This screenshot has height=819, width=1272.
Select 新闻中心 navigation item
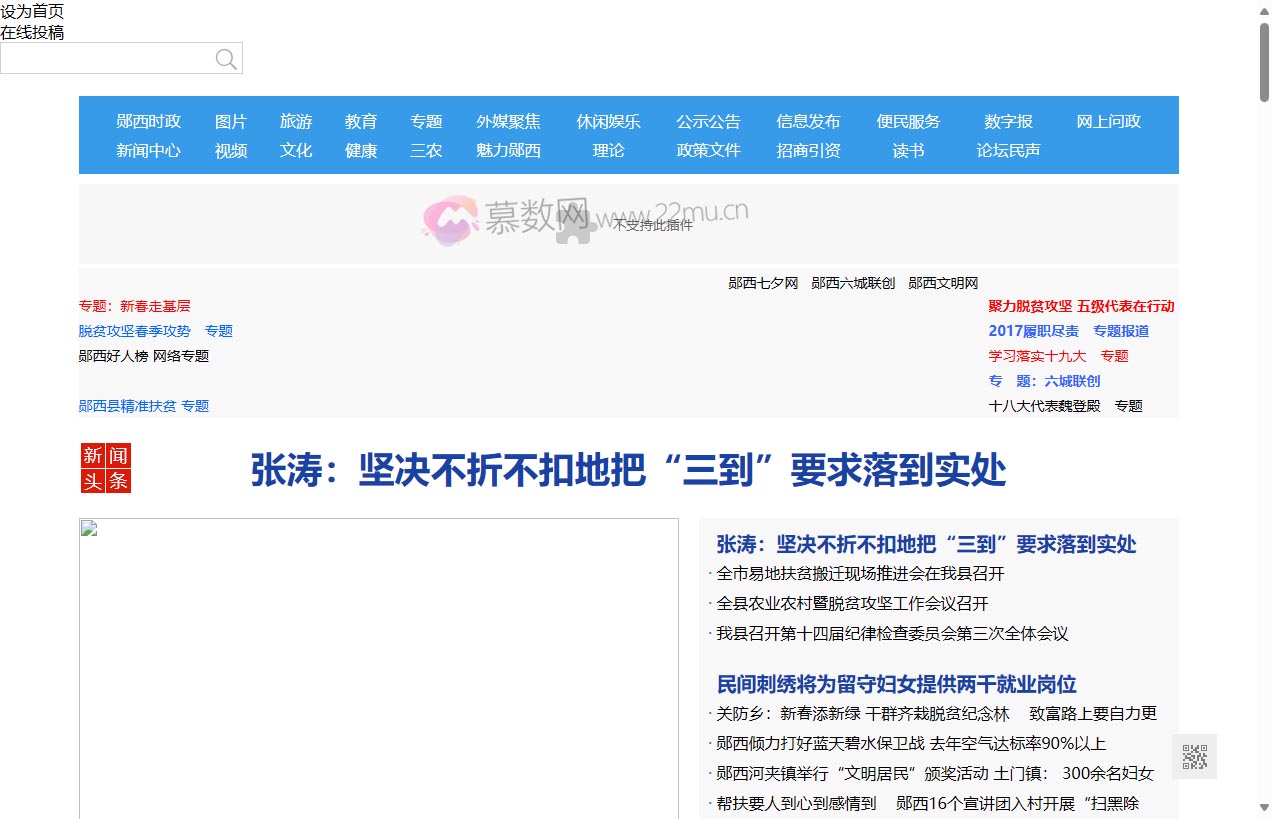pyautogui.click(x=148, y=150)
